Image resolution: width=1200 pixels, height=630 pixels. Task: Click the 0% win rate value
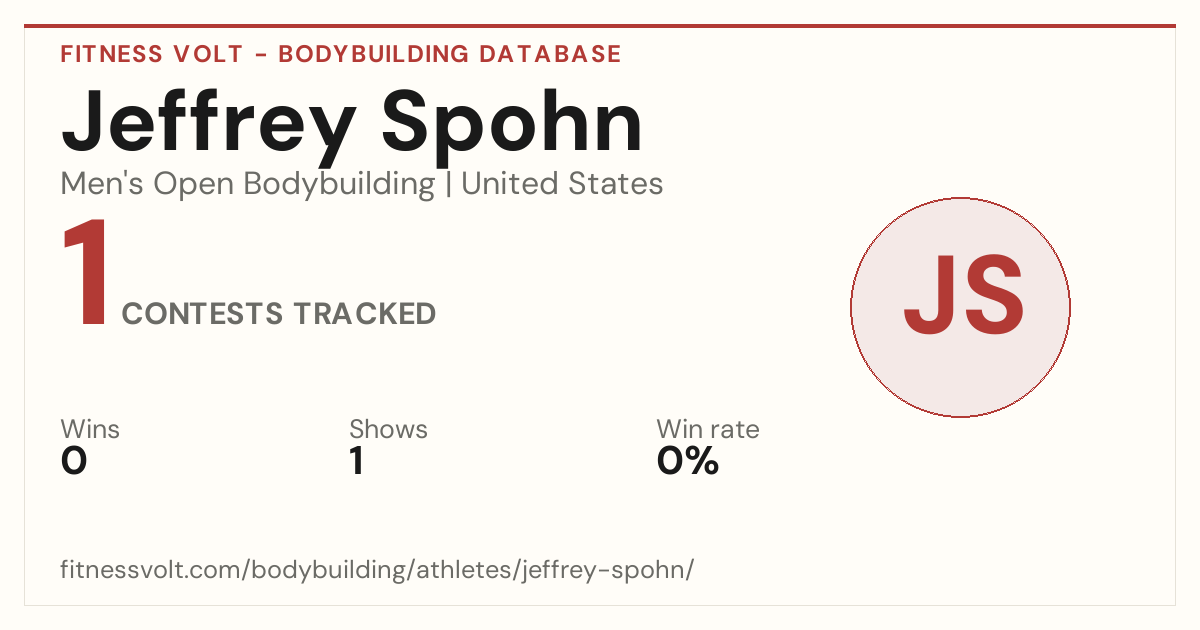coord(688,461)
